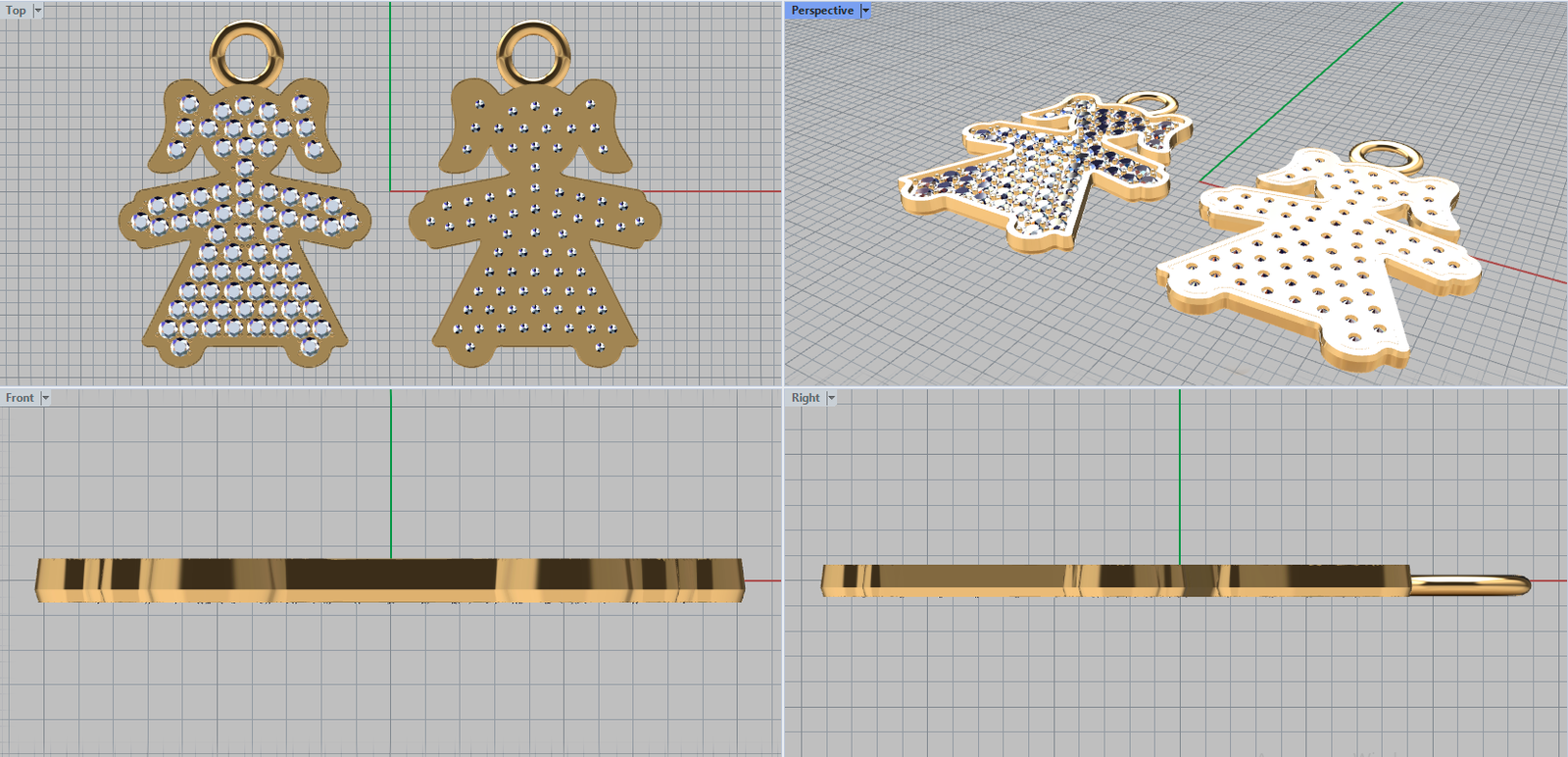The width and height of the screenshot is (1568, 757).
Task: Expand the Right viewport menu arrow
Action: click(x=832, y=398)
